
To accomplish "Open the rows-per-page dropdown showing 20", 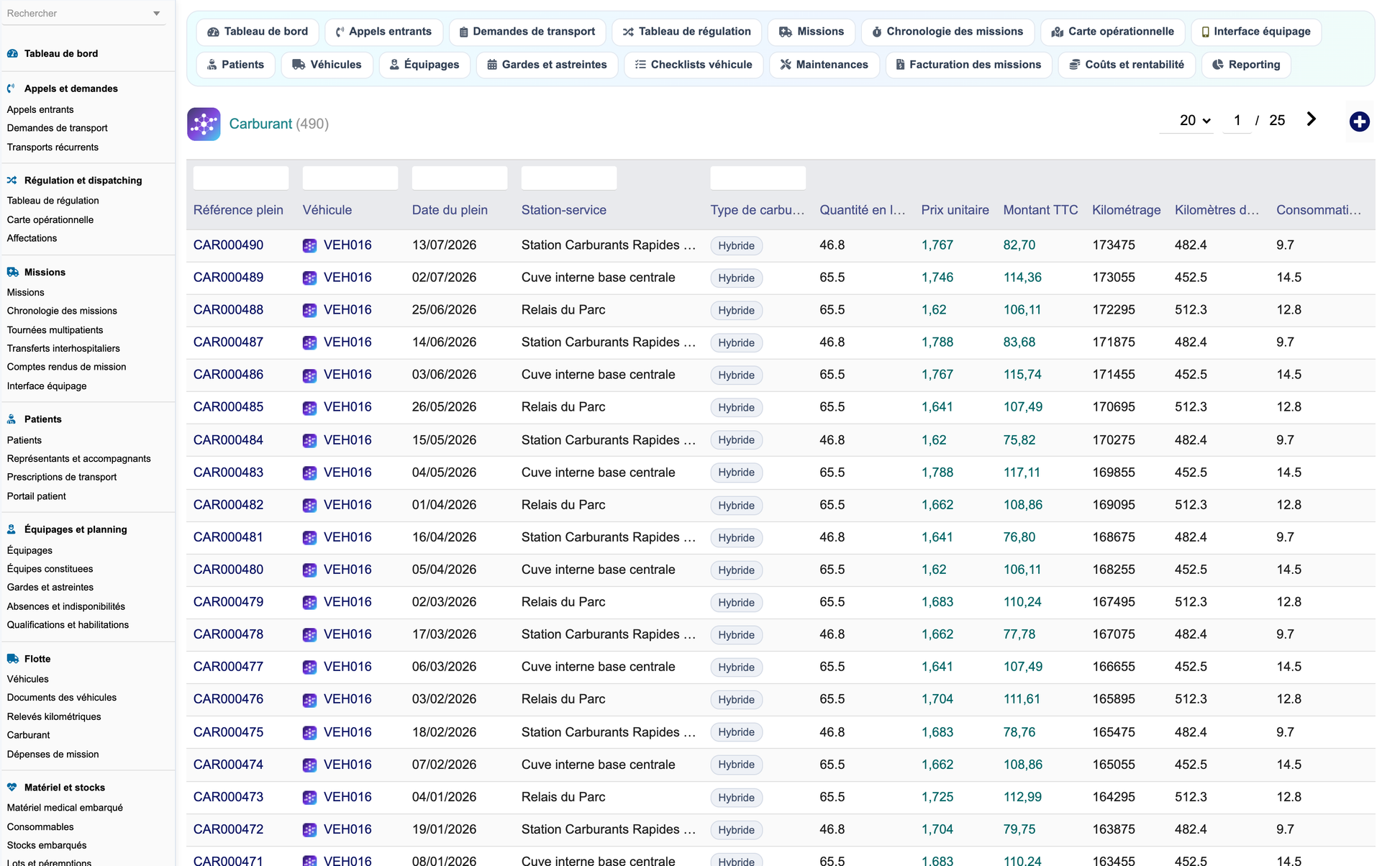I will 1194,120.
